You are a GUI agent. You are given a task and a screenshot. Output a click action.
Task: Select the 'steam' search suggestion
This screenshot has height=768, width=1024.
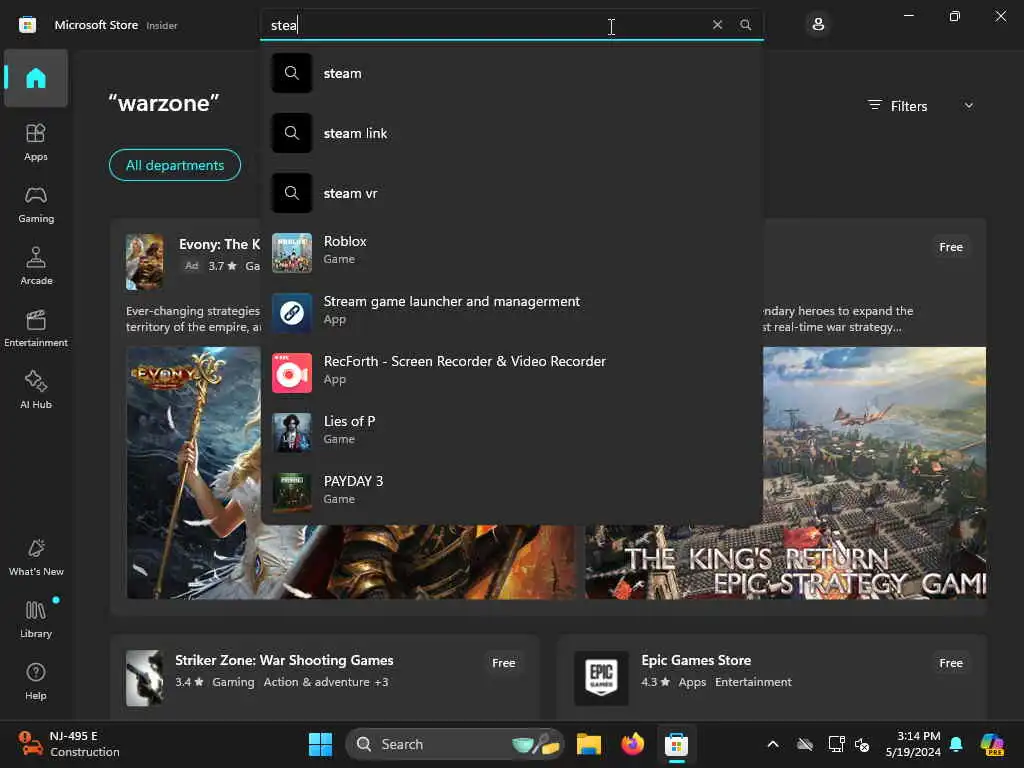point(511,73)
